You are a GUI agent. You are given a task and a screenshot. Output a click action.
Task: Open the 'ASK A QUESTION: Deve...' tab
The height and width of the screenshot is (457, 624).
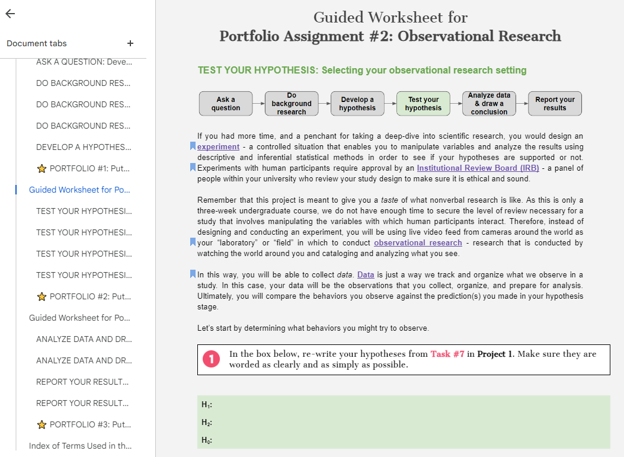coord(83,62)
